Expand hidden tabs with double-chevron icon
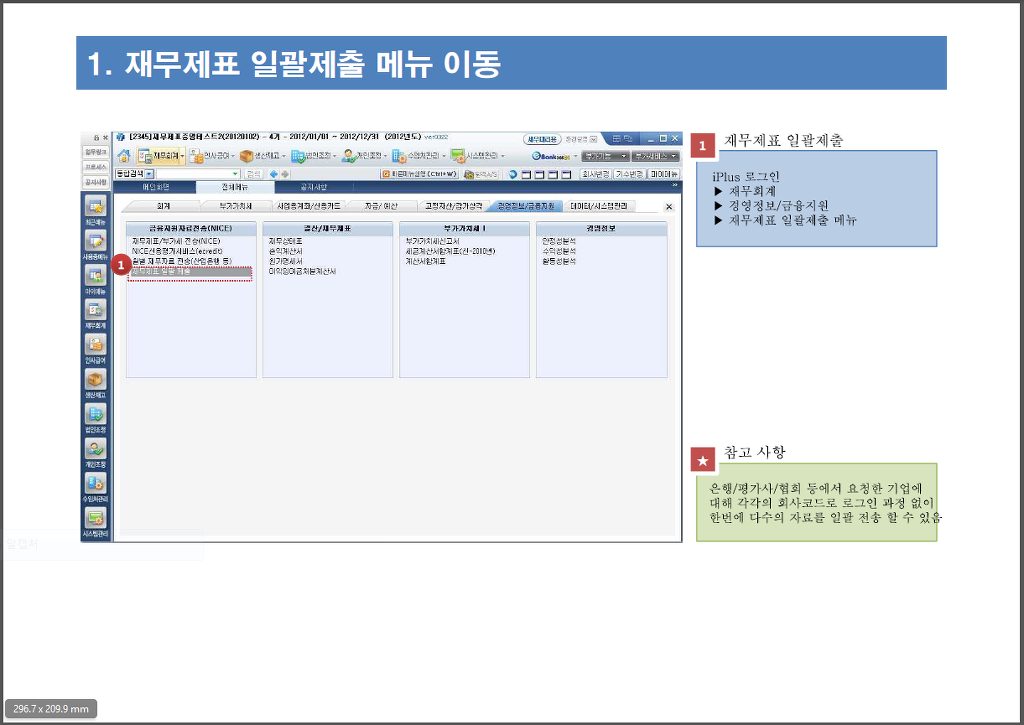Image resolution: width=1024 pixels, height=725 pixels. click(x=675, y=186)
